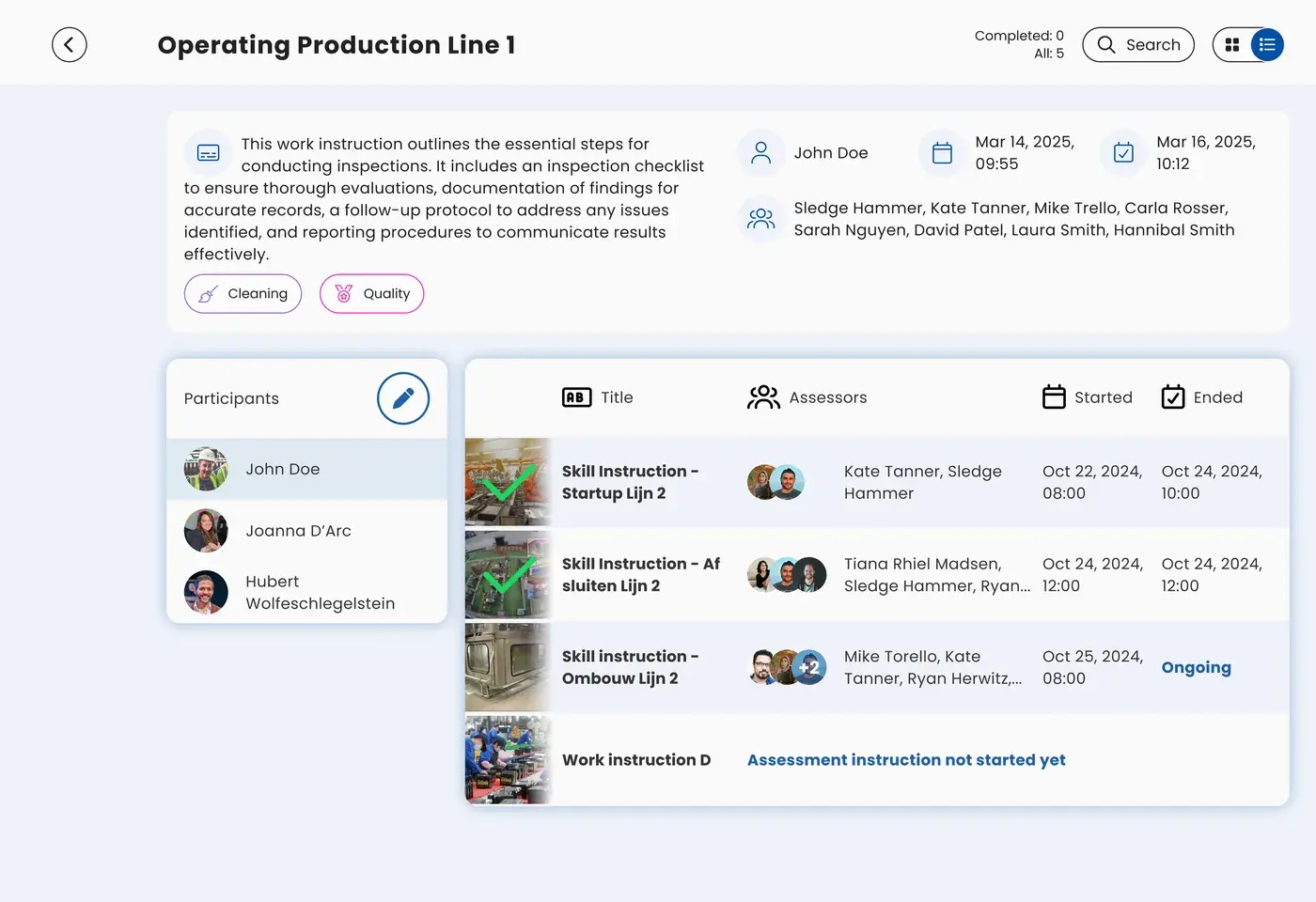Click assessor names starting 'Tiana Rhiel Madsen'
This screenshot has width=1316, height=902.
click(x=937, y=575)
